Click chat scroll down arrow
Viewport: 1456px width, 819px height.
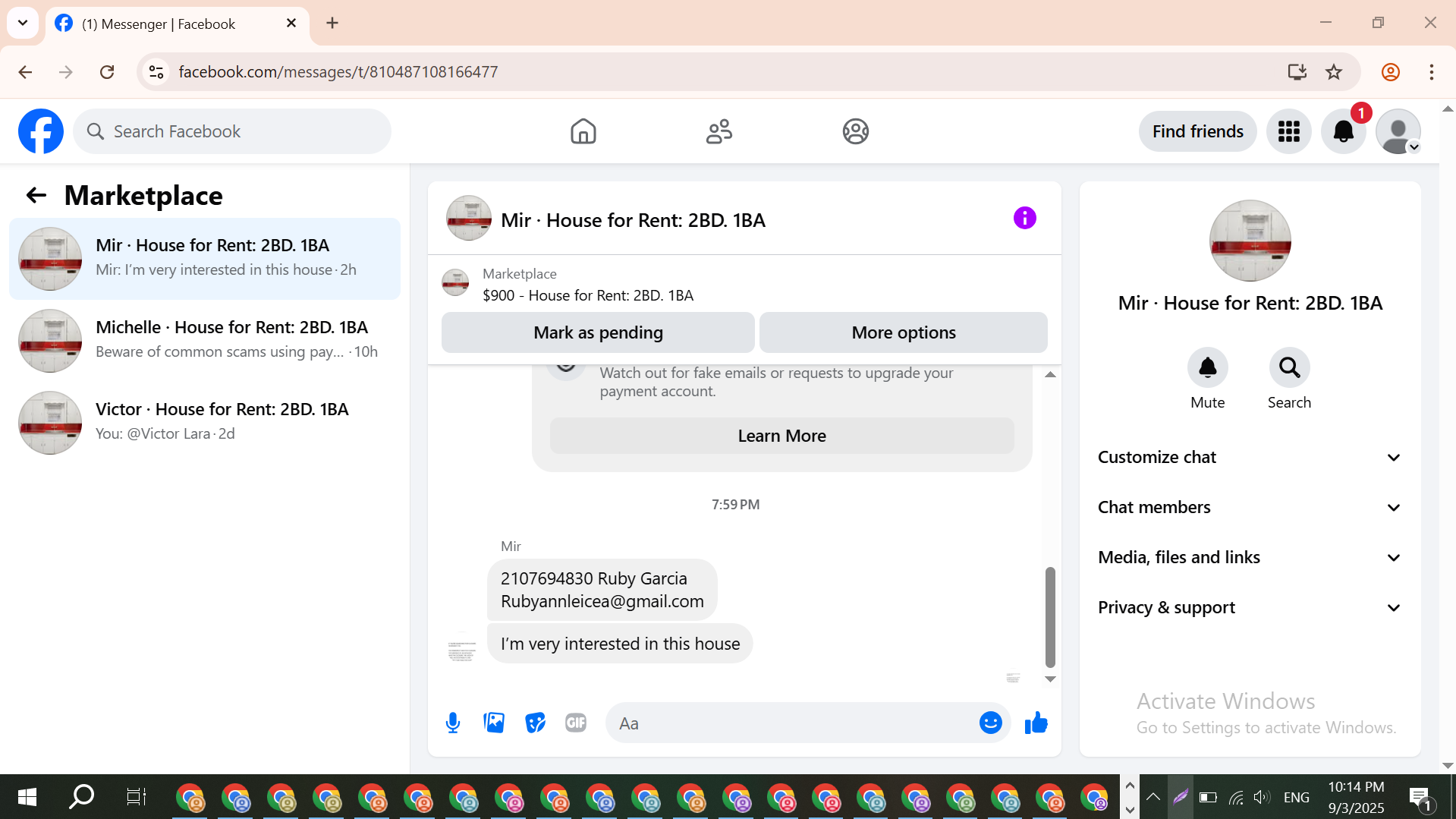1050,679
